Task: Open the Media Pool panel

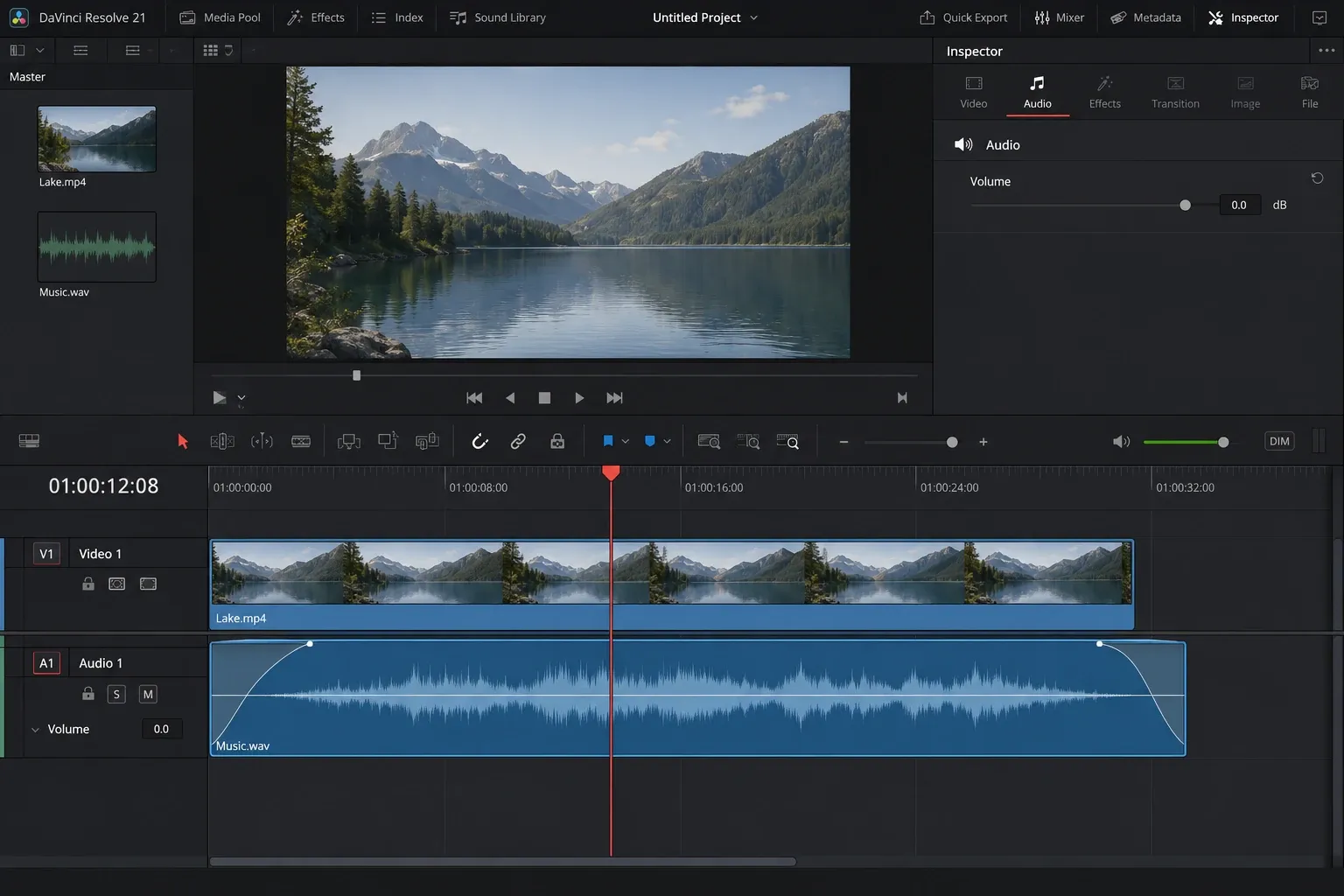Action: point(220,17)
